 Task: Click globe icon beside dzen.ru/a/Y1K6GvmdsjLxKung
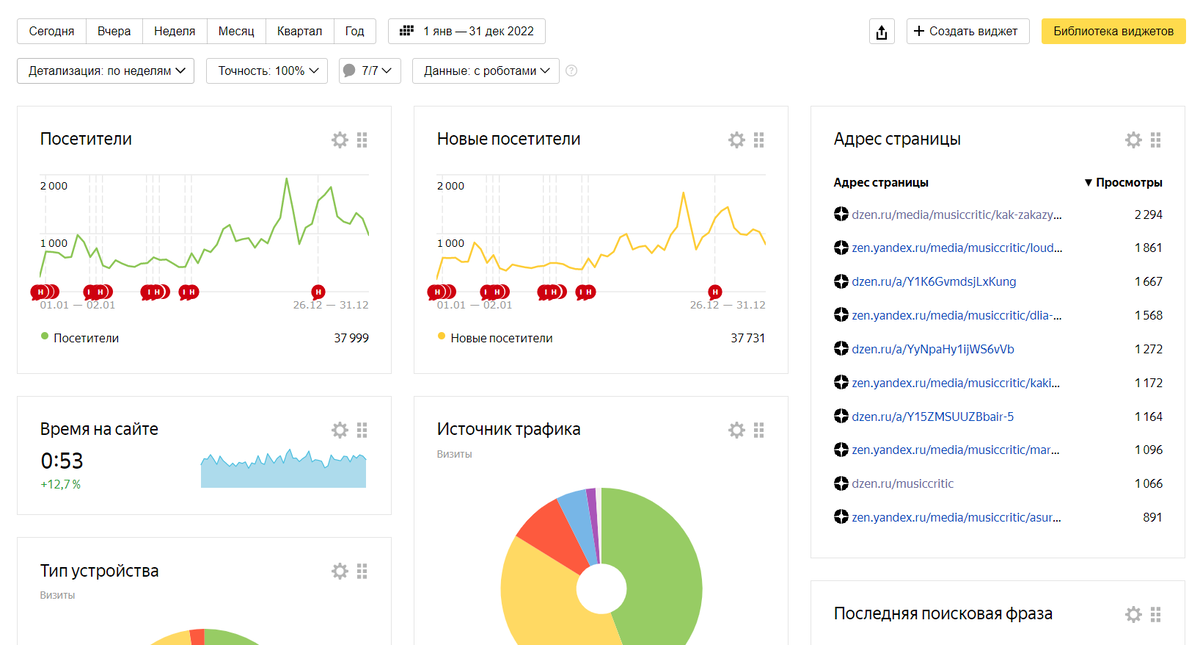[841, 282]
